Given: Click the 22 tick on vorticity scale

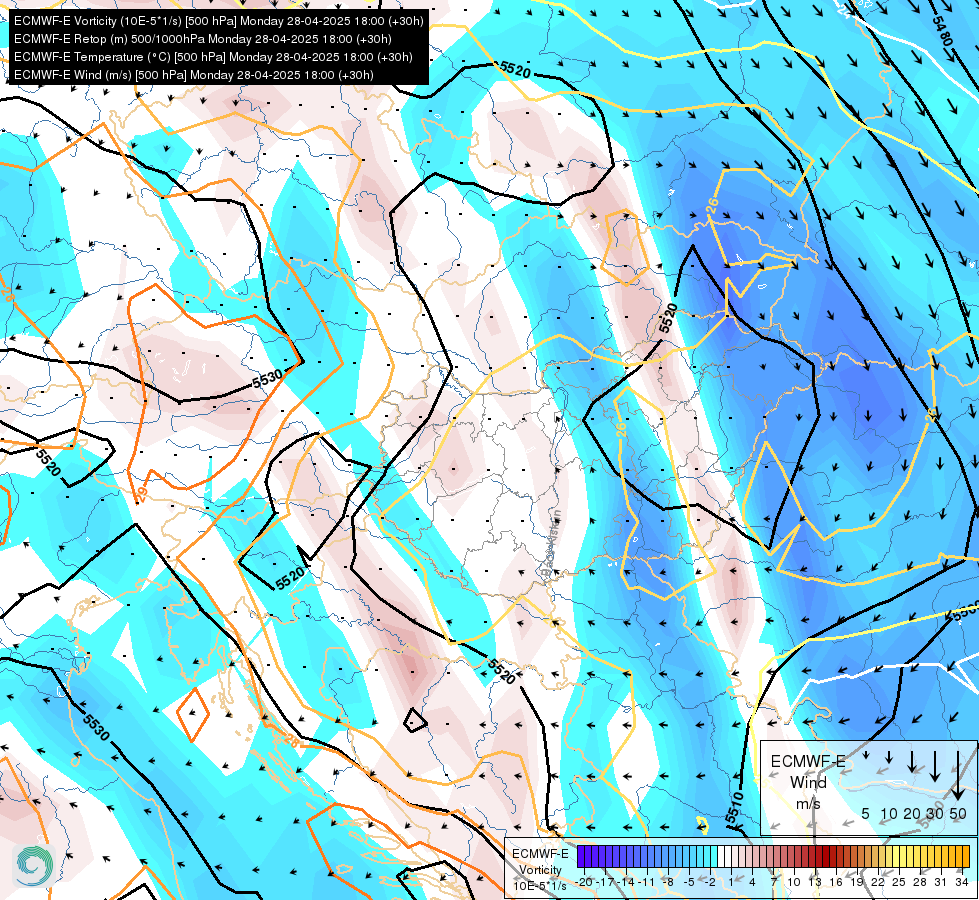Looking at the screenshot, I should [x=878, y=882].
